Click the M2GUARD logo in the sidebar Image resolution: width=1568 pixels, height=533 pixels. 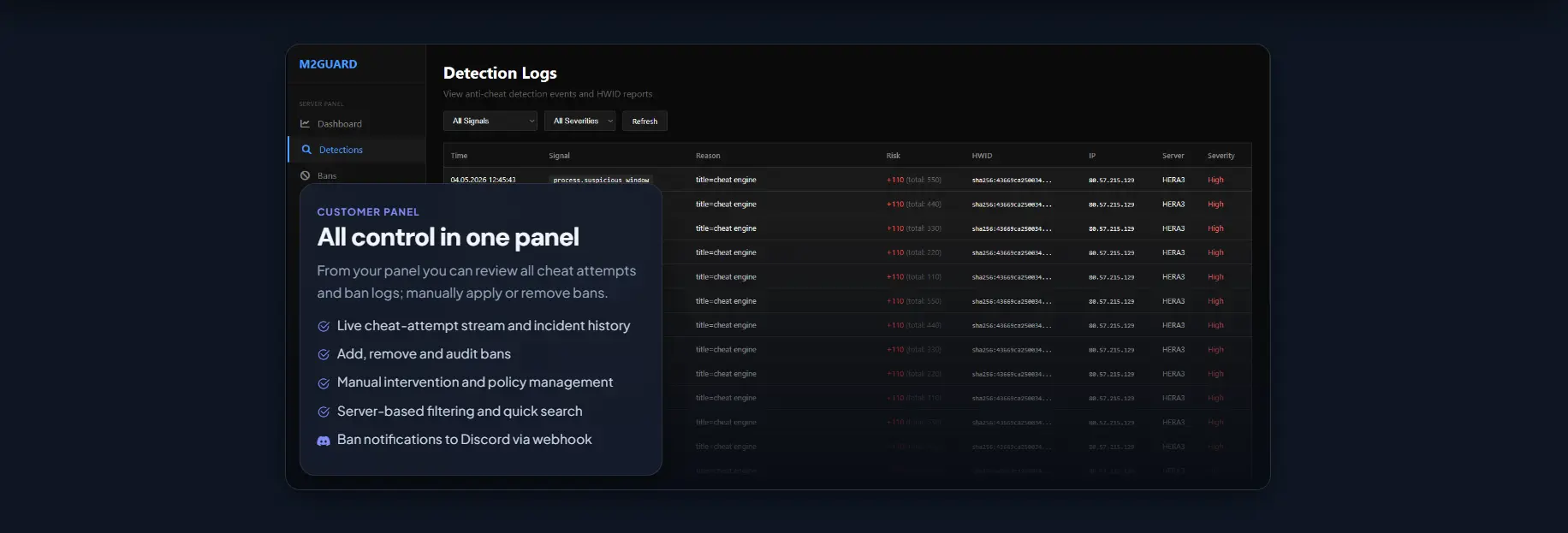[328, 64]
